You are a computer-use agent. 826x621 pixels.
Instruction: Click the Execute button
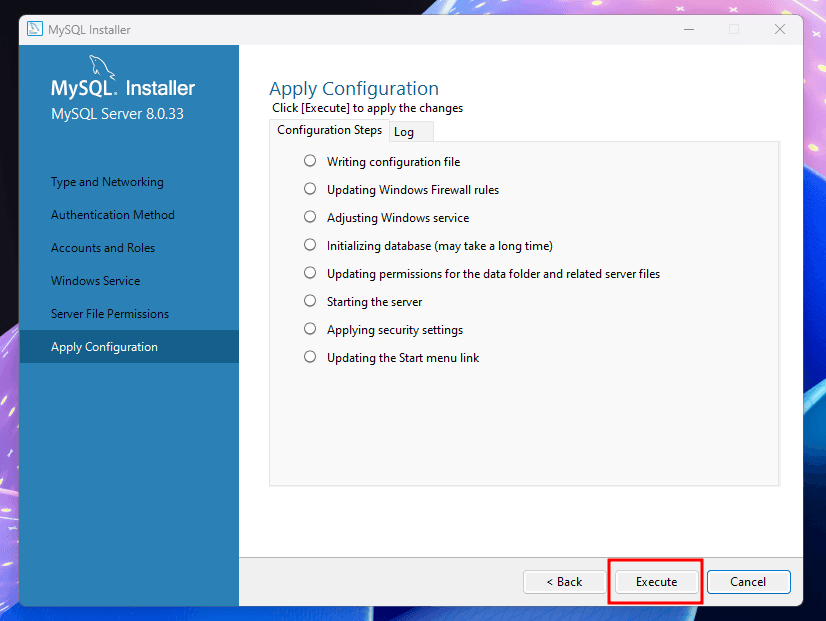click(x=656, y=581)
